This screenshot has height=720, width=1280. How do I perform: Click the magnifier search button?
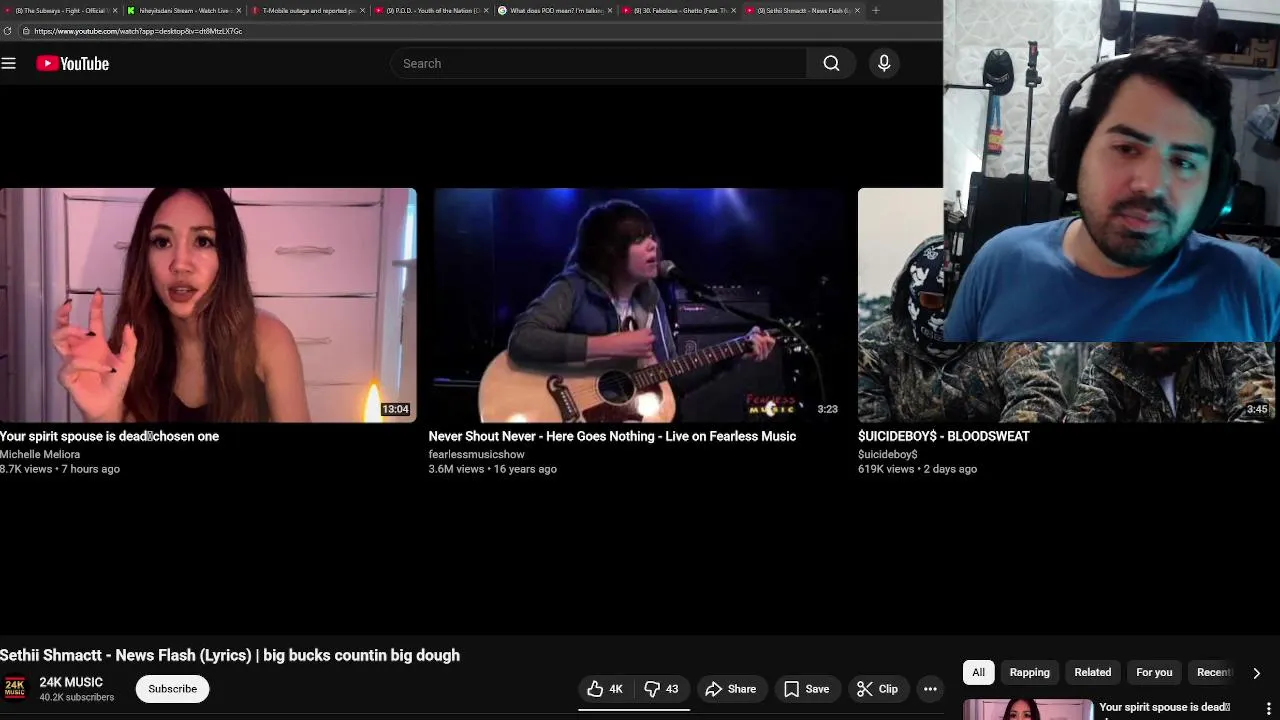coord(831,63)
